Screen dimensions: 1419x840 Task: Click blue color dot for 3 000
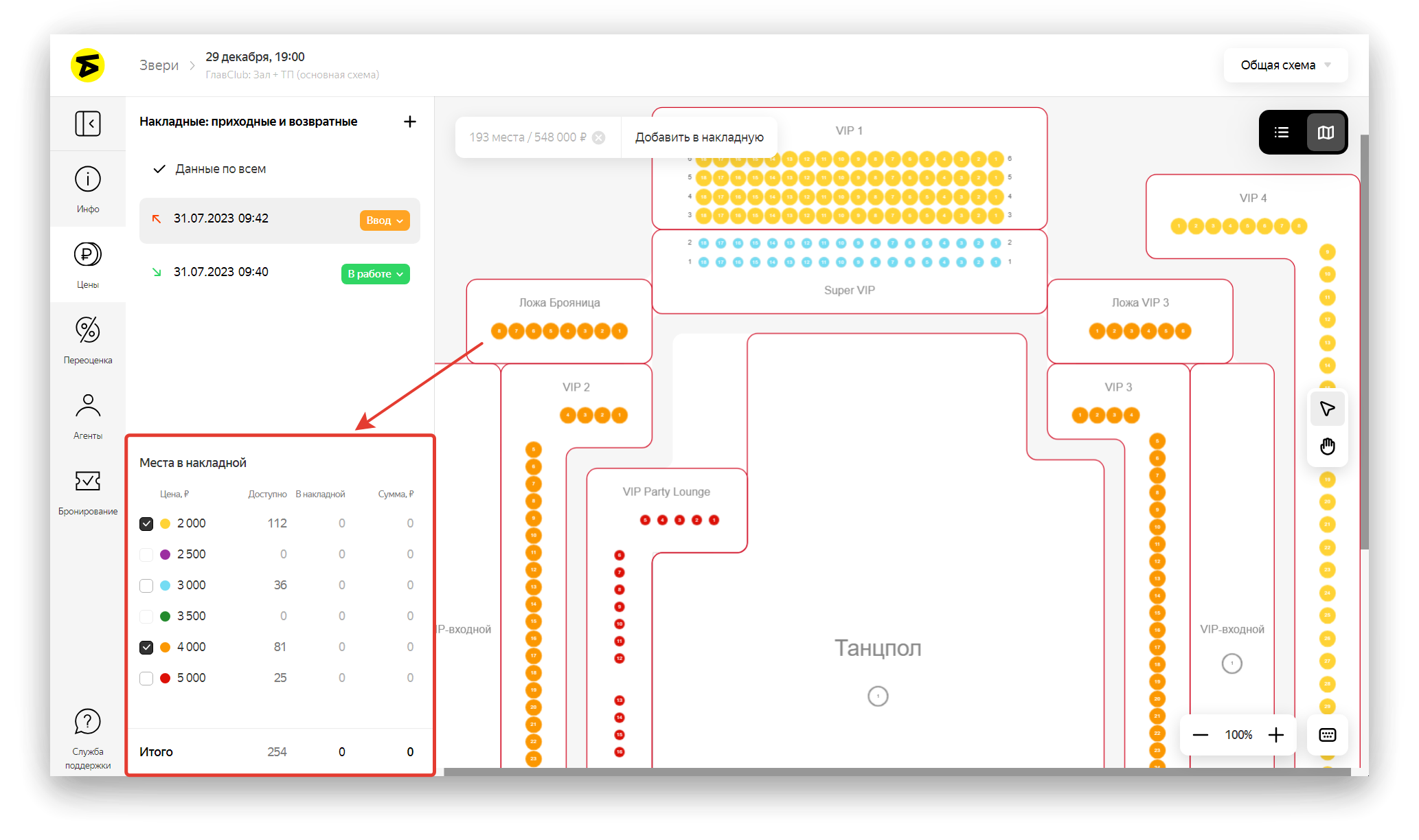(x=166, y=586)
